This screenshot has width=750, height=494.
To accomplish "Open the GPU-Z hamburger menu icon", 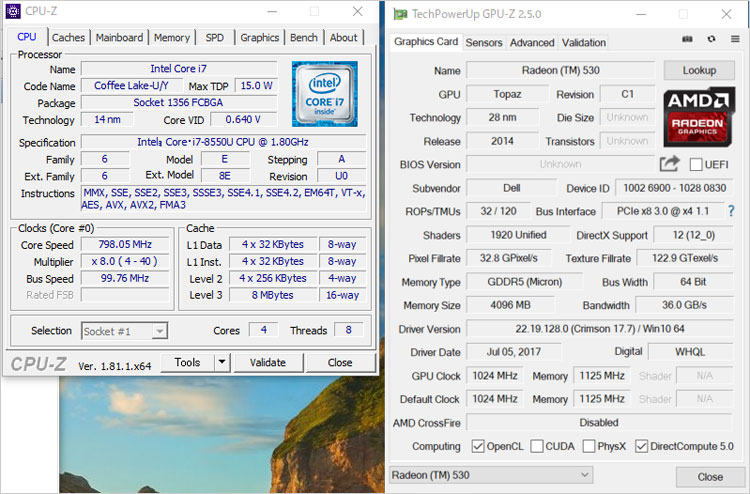I will (x=735, y=39).
